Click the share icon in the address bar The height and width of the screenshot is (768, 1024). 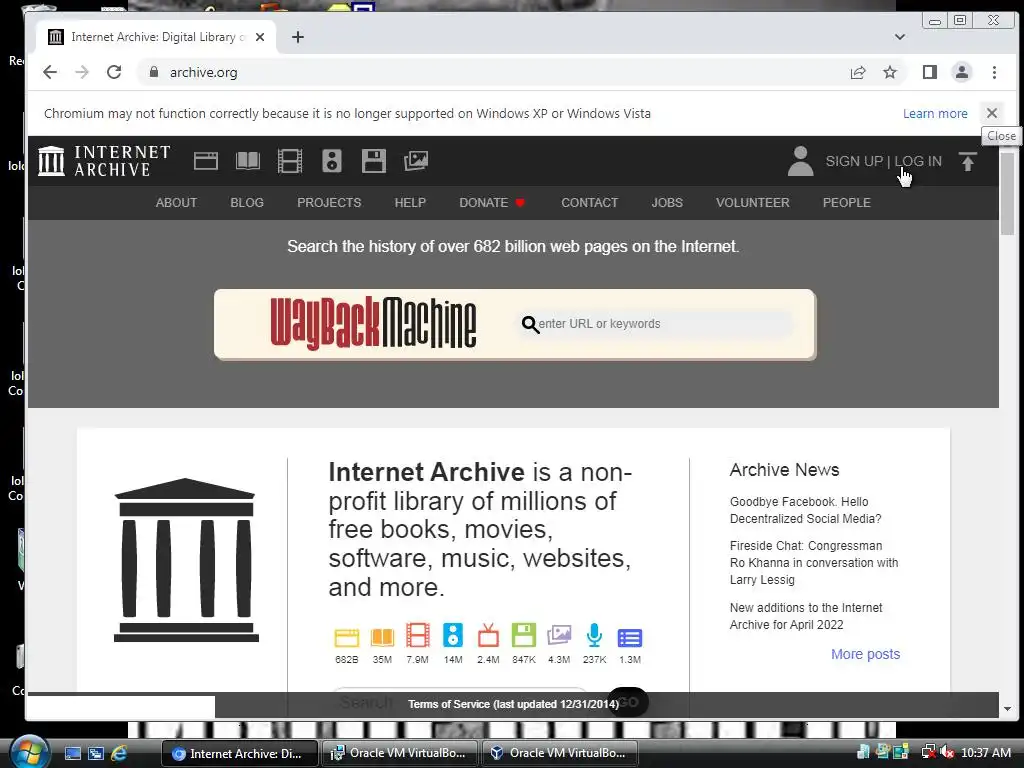pos(857,72)
